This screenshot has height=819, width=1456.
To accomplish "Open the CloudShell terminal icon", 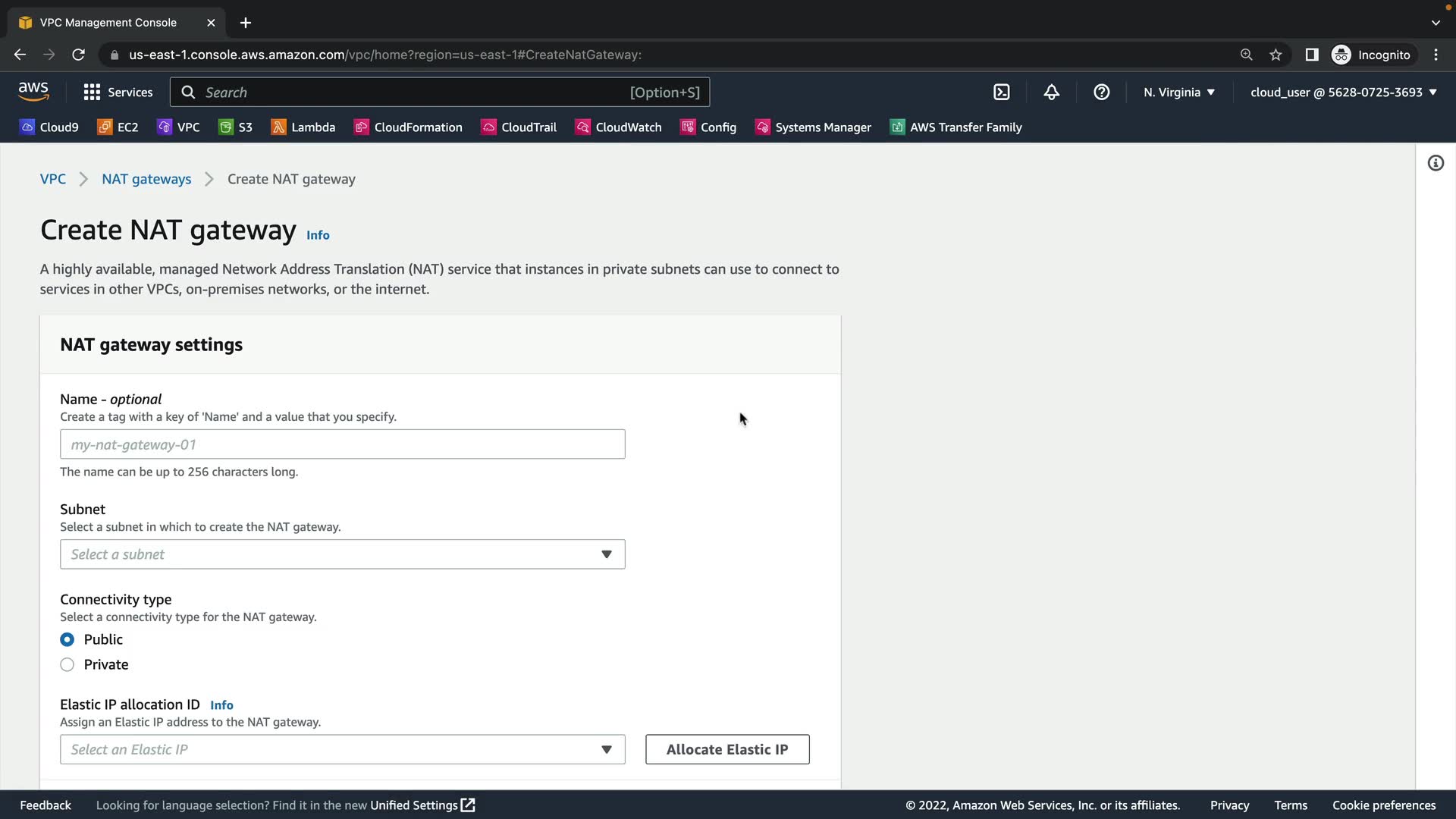I will point(1001,92).
